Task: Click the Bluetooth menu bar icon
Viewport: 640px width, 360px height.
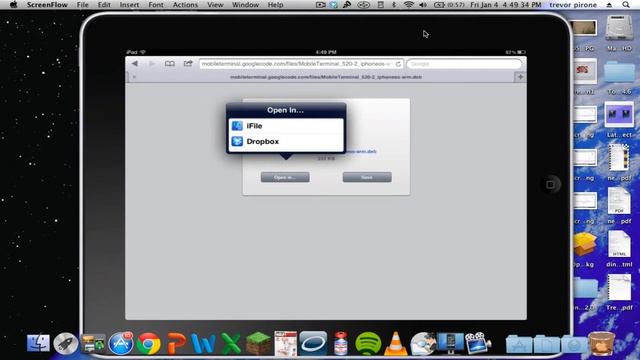Action: 394,5
